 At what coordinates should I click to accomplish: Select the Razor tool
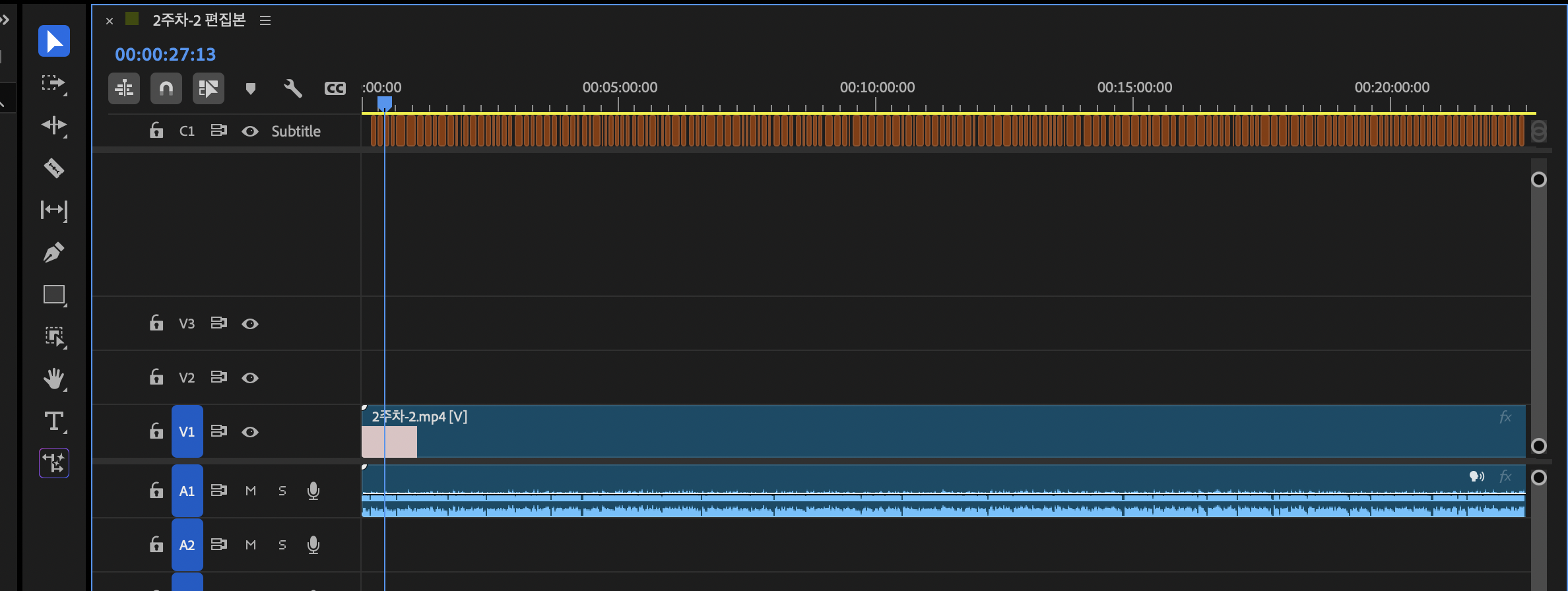54,168
